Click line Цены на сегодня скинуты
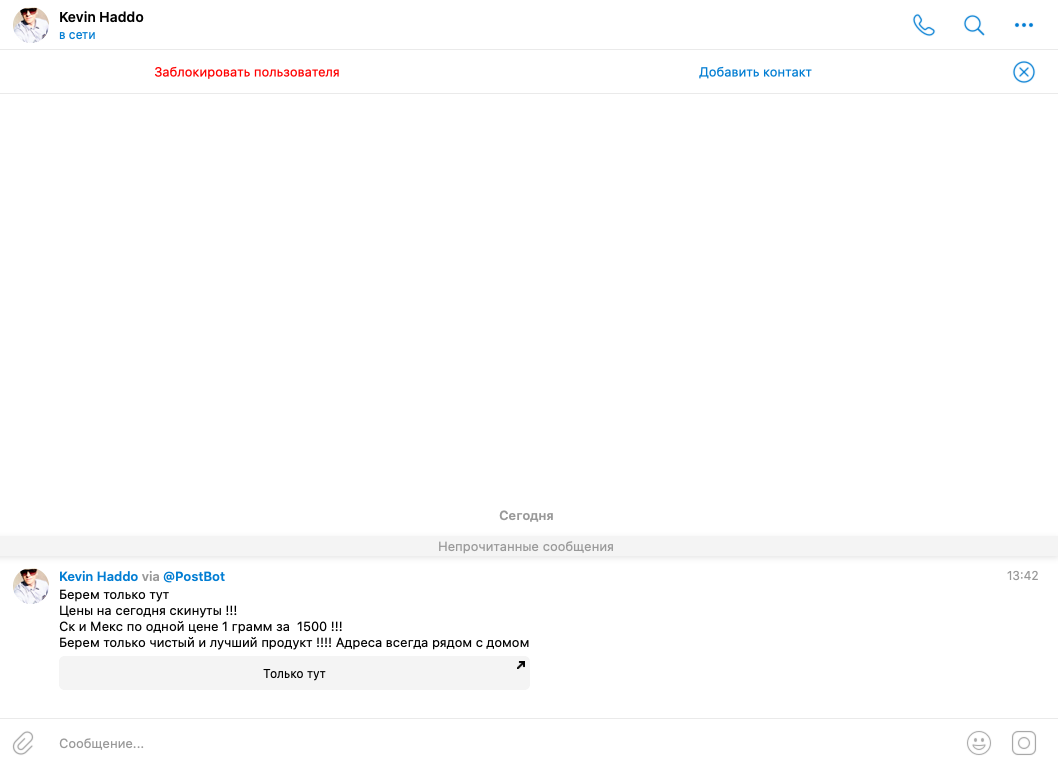The height and width of the screenshot is (768, 1058). click(148, 611)
